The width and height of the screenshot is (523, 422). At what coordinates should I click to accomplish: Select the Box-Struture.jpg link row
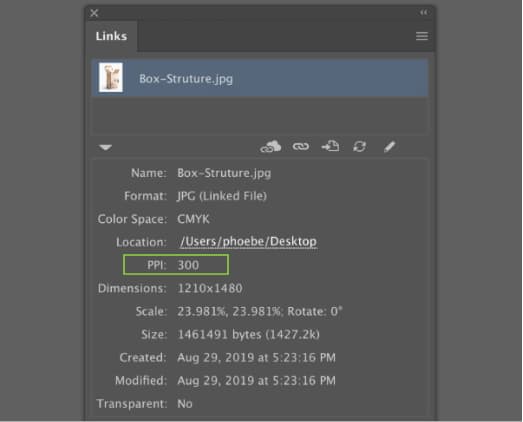click(260, 78)
